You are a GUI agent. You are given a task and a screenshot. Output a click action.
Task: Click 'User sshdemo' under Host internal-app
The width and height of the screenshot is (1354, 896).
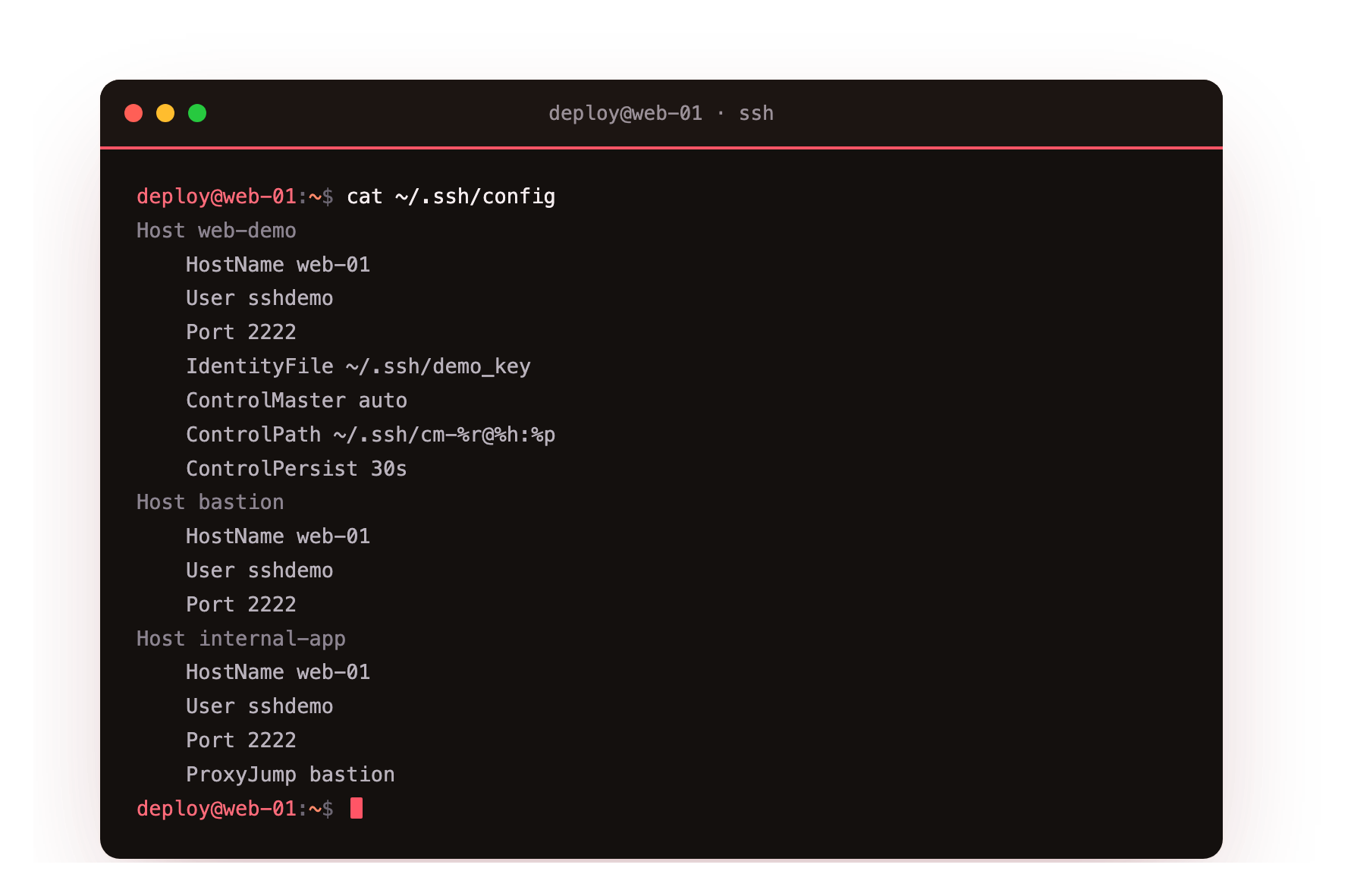pyautogui.click(x=259, y=706)
